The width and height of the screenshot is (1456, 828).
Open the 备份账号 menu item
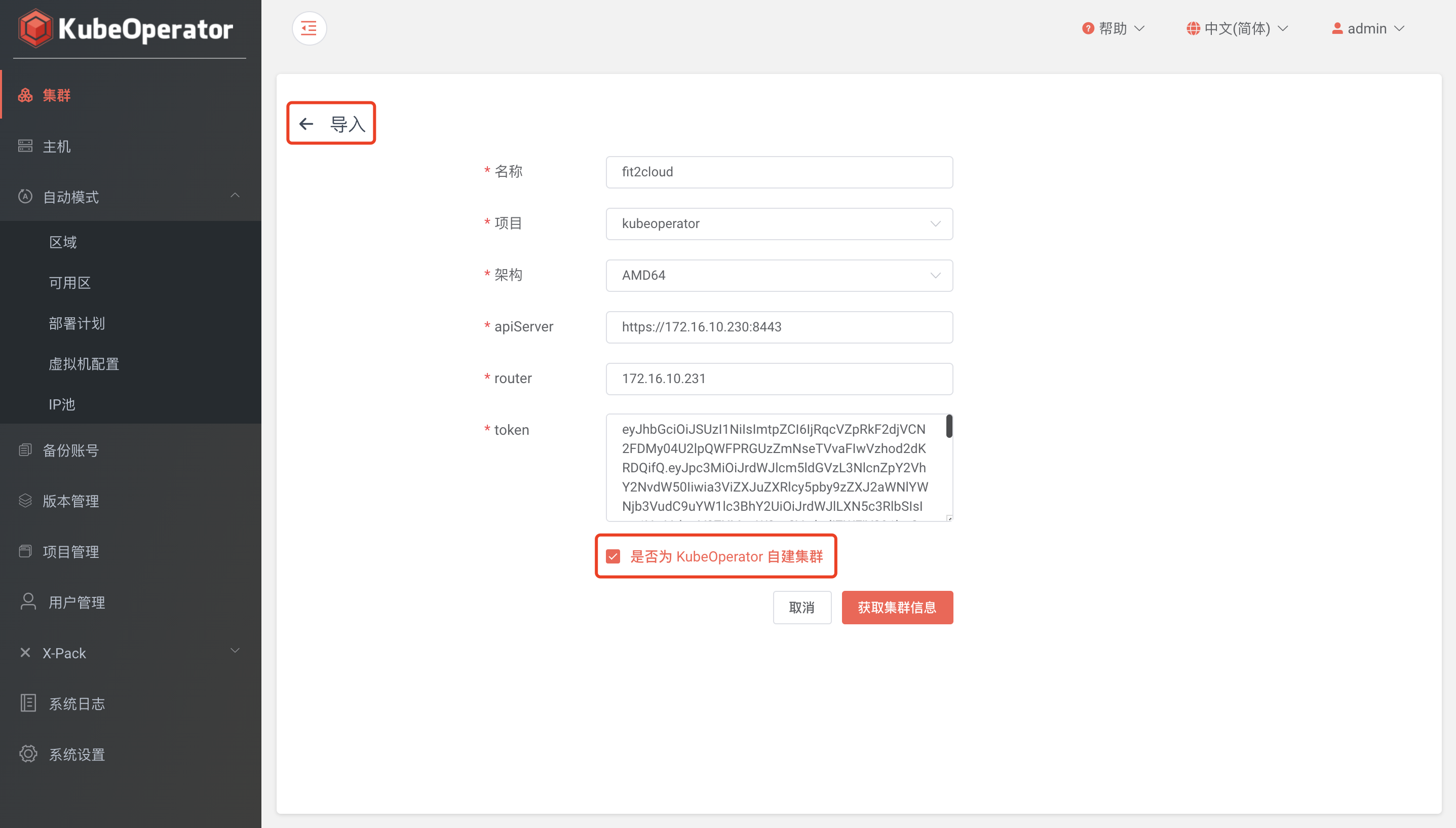131,450
